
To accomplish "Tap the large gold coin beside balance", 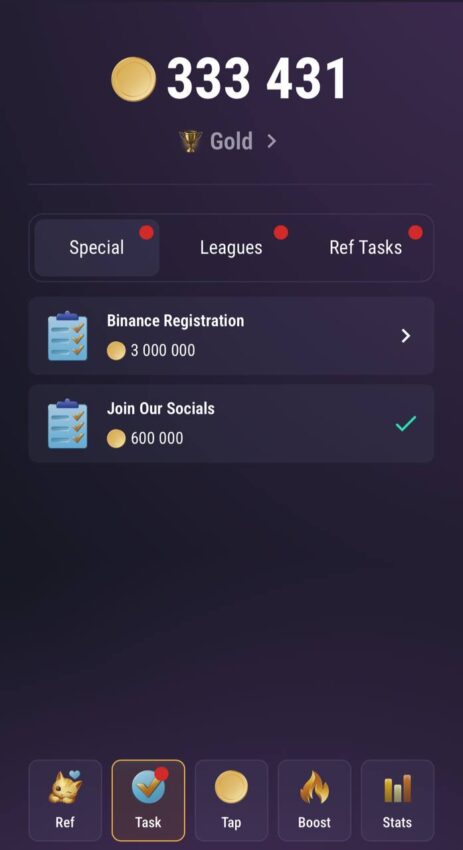I will pyautogui.click(x=133, y=79).
